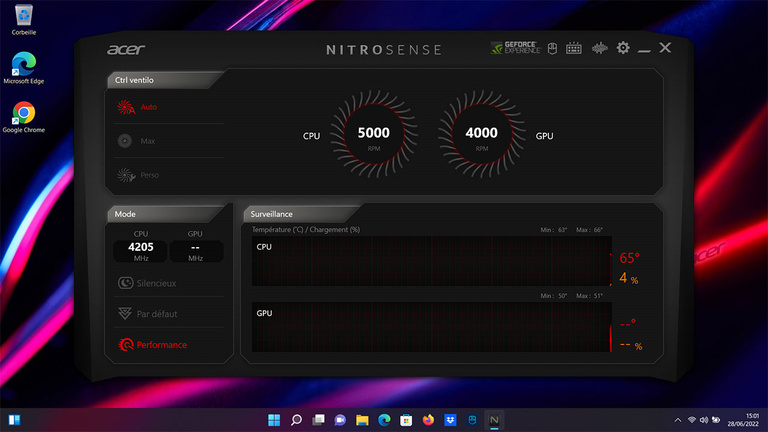Open the keyboard lighting icon
Image resolution: width=768 pixels, height=432 pixels.
click(574, 48)
